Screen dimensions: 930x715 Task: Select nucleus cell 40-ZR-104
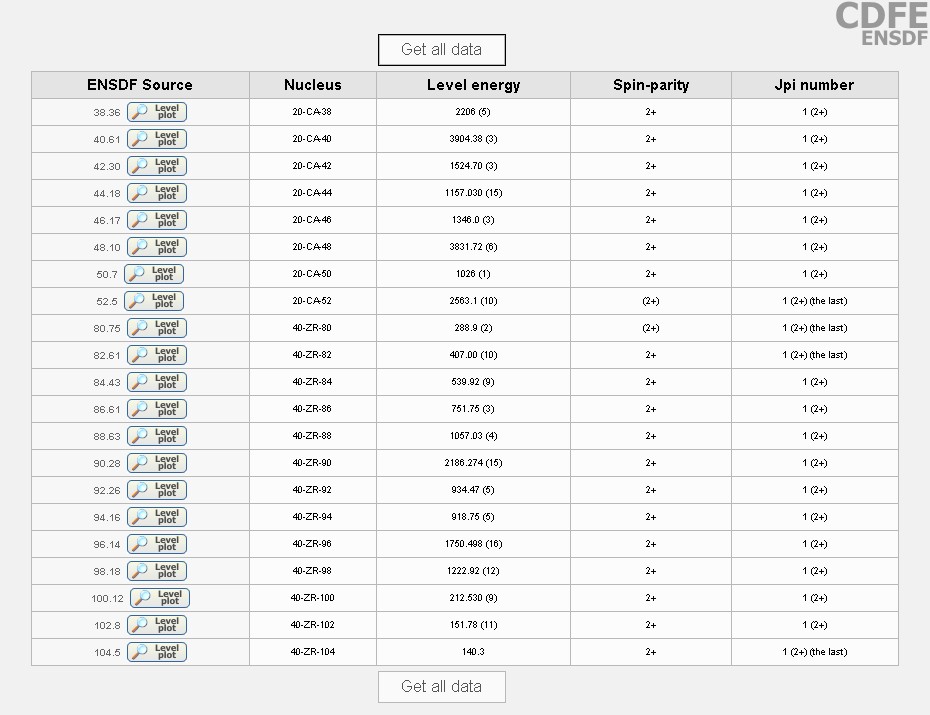point(313,652)
